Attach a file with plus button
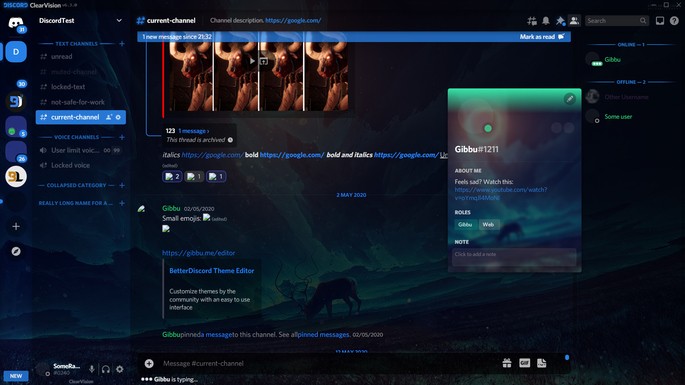Screen dimensions: 685x385 pos(149,364)
